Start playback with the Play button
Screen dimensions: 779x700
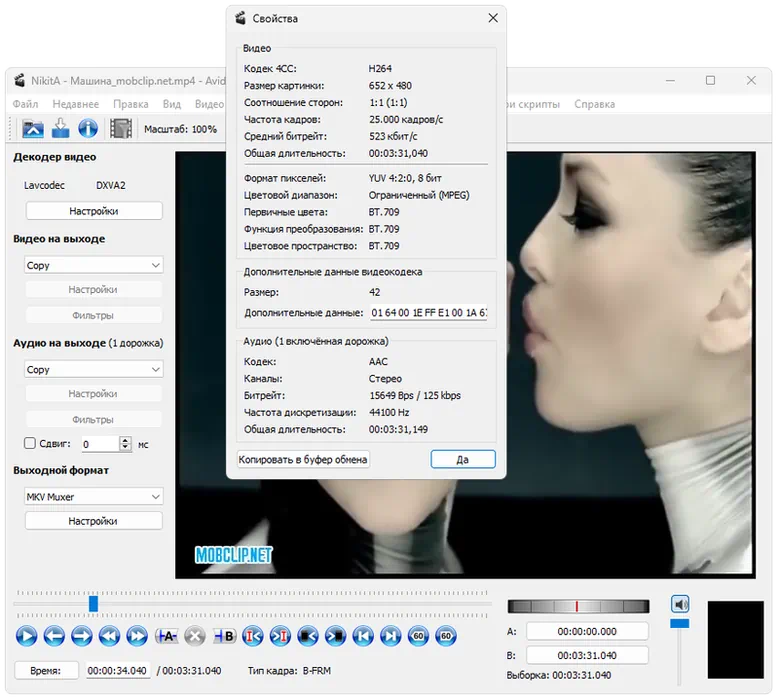(x=26, y=636)
